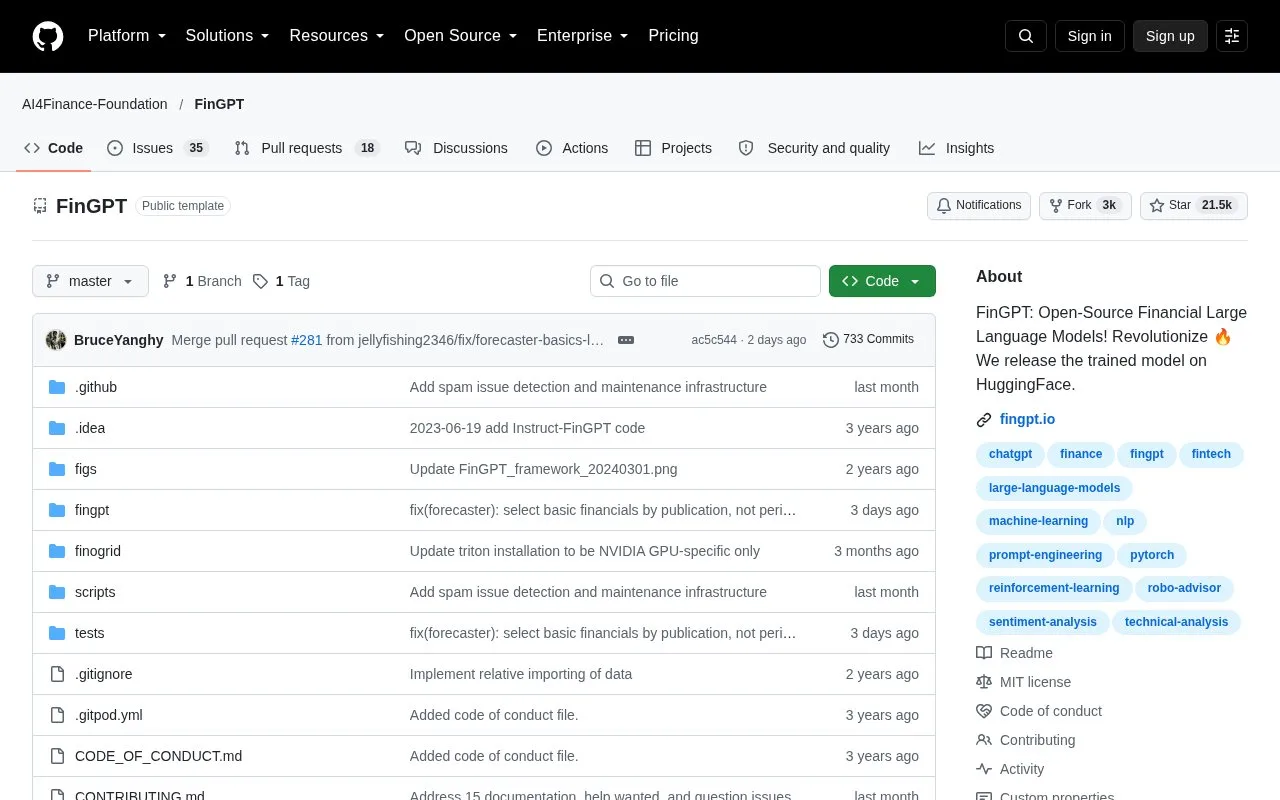Open pull request #281 link
This screenshot has width=1280, height=800.
(307, 340)
